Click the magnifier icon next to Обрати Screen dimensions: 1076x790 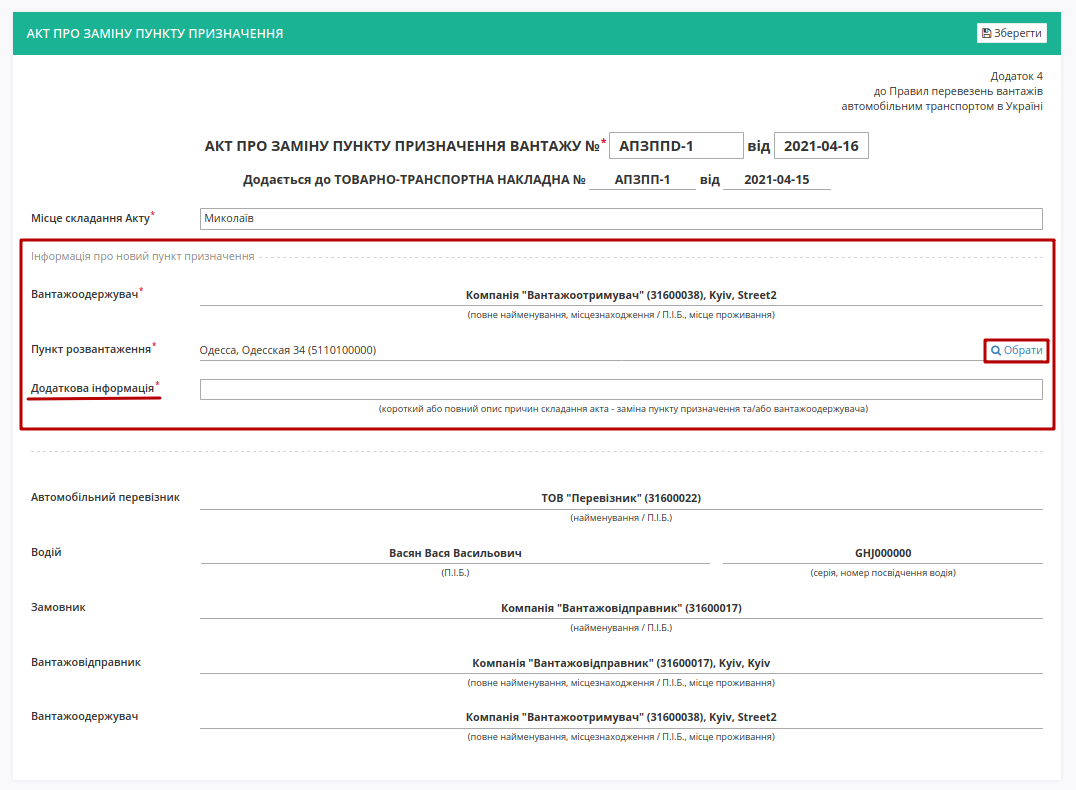[996, 351]
